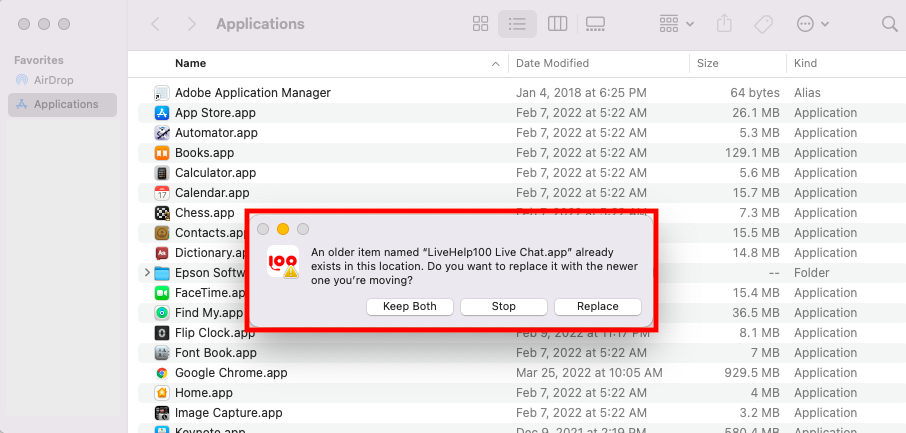
Task: Click the Edit Tags icon
Action: tap(763, 24)
